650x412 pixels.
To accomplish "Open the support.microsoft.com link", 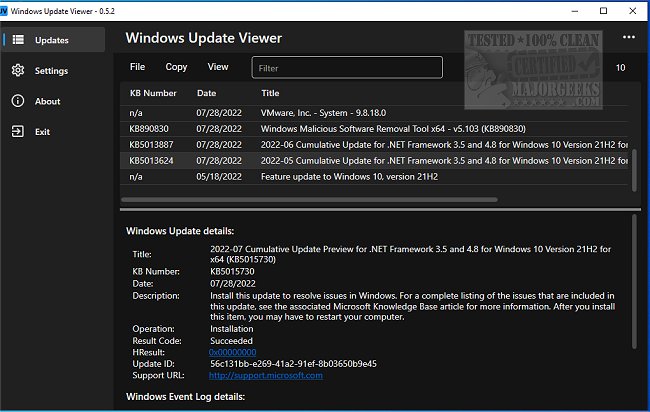I will pos(266,376).
